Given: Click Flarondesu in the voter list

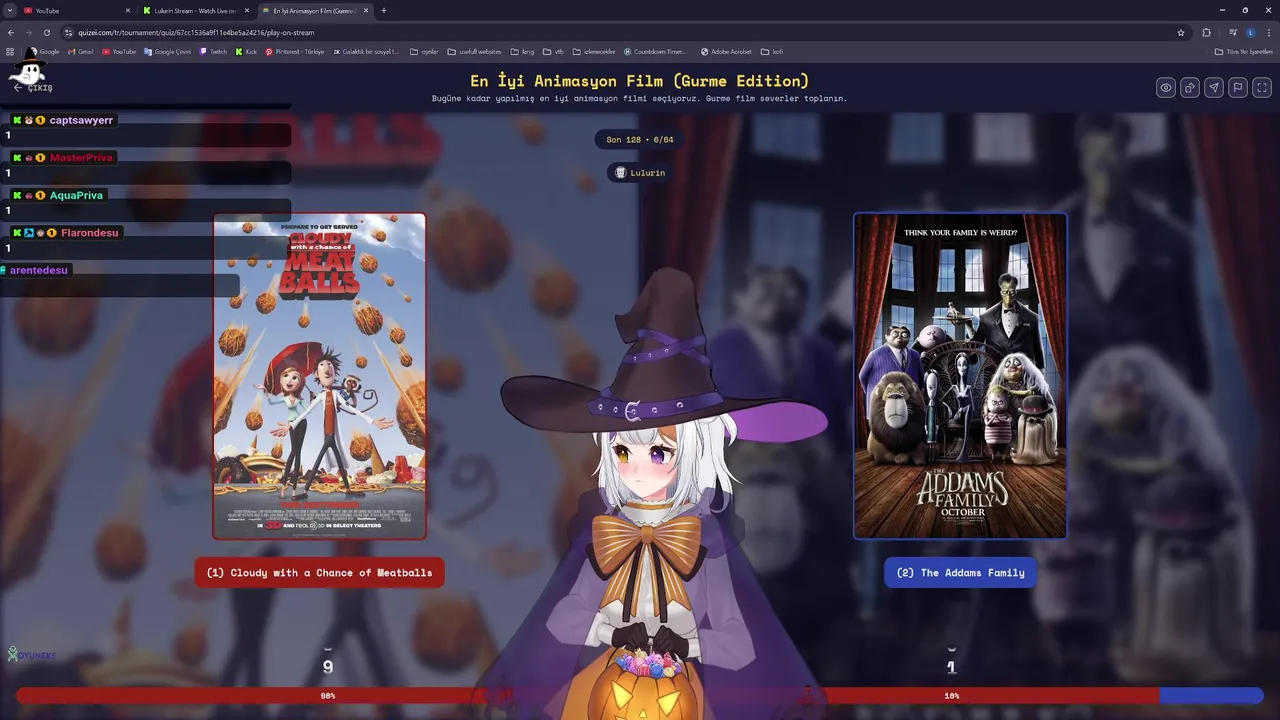Looking at the screenshot, I should click(x=90, y=233).
